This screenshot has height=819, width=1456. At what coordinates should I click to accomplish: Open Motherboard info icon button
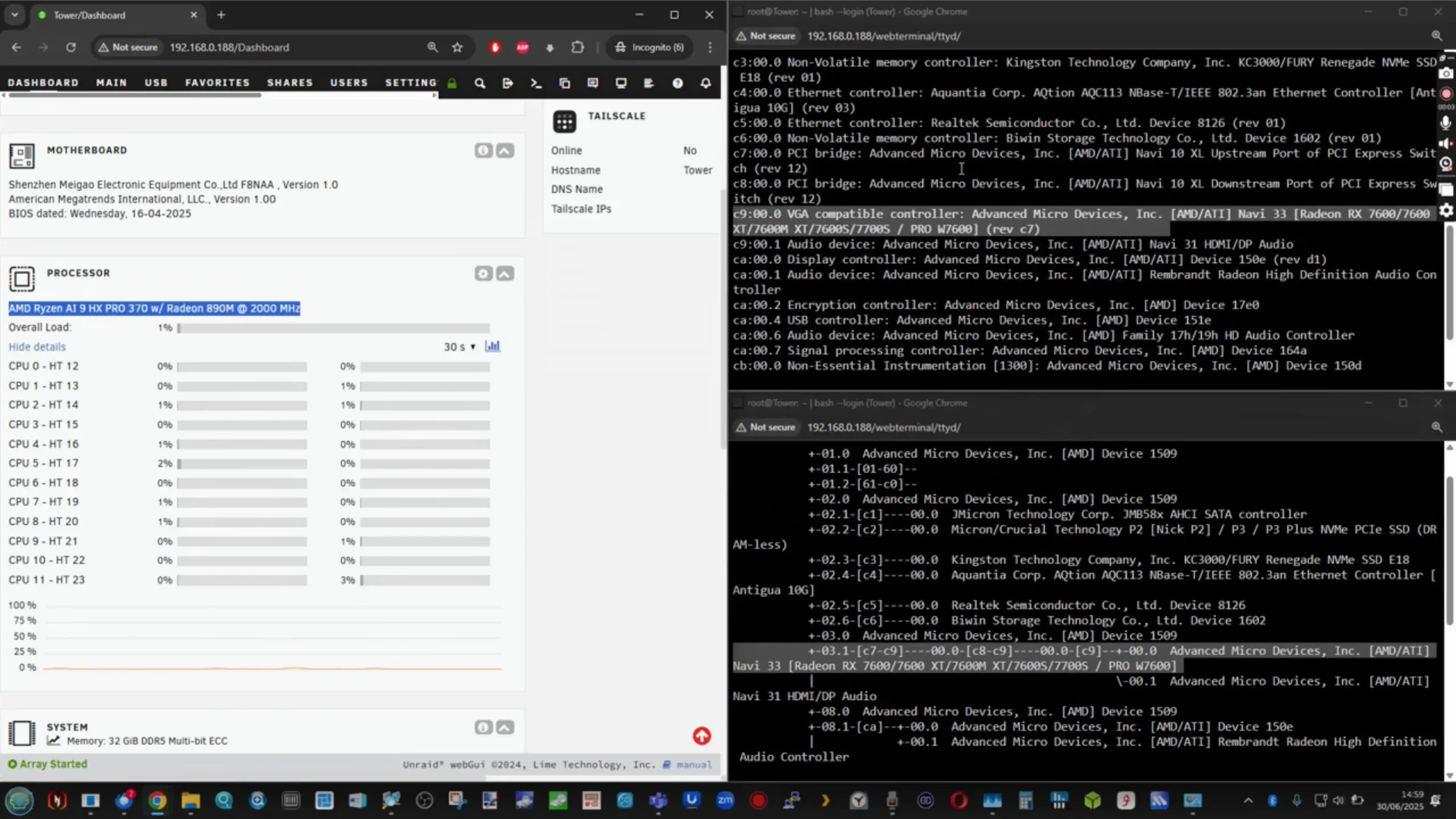(483, 150)
